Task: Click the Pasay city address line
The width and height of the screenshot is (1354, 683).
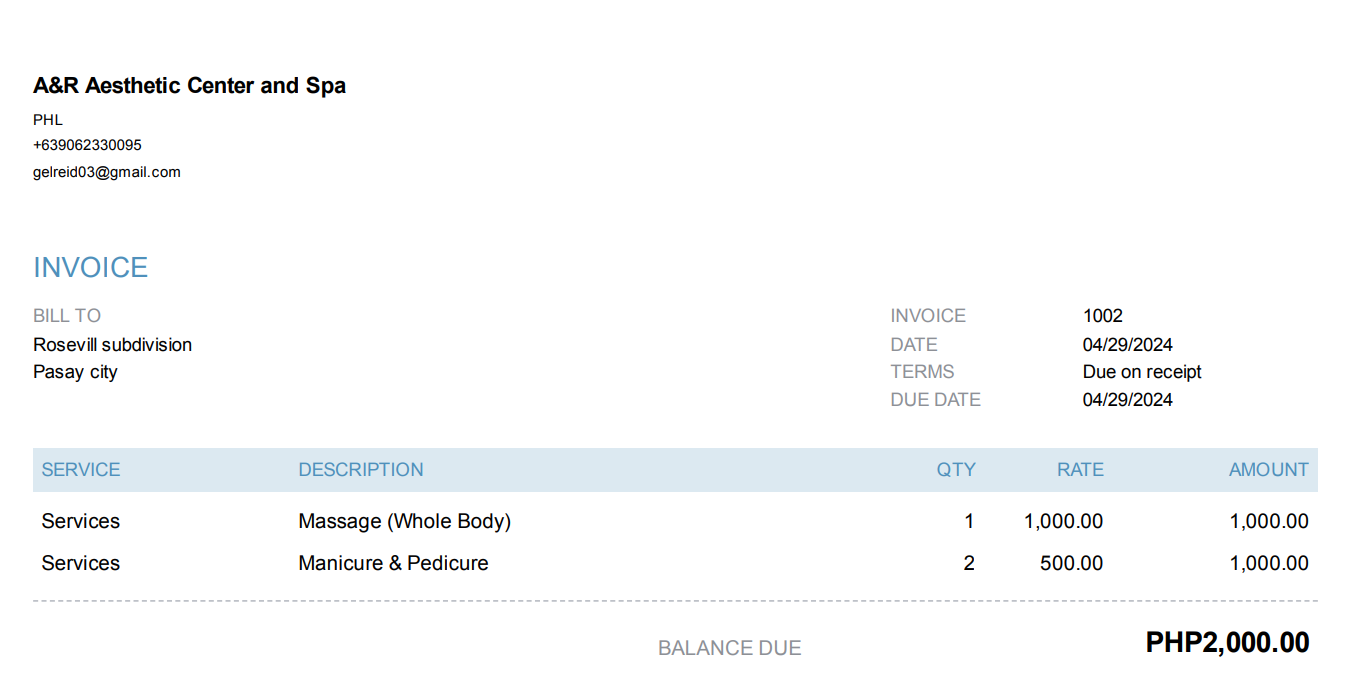Action: click(x=75, y=372)
